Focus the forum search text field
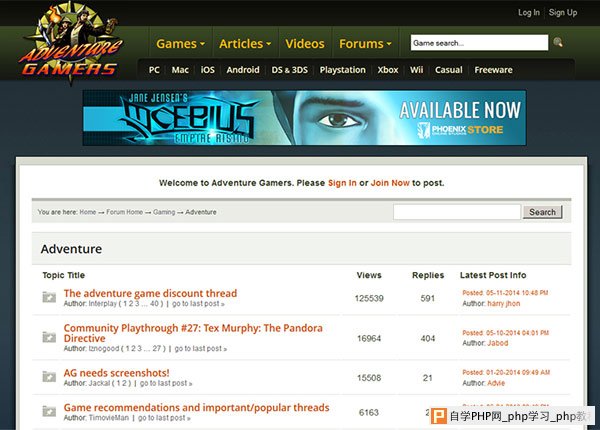This screenshot has width=600, height=430. click(x=457, y=212)
